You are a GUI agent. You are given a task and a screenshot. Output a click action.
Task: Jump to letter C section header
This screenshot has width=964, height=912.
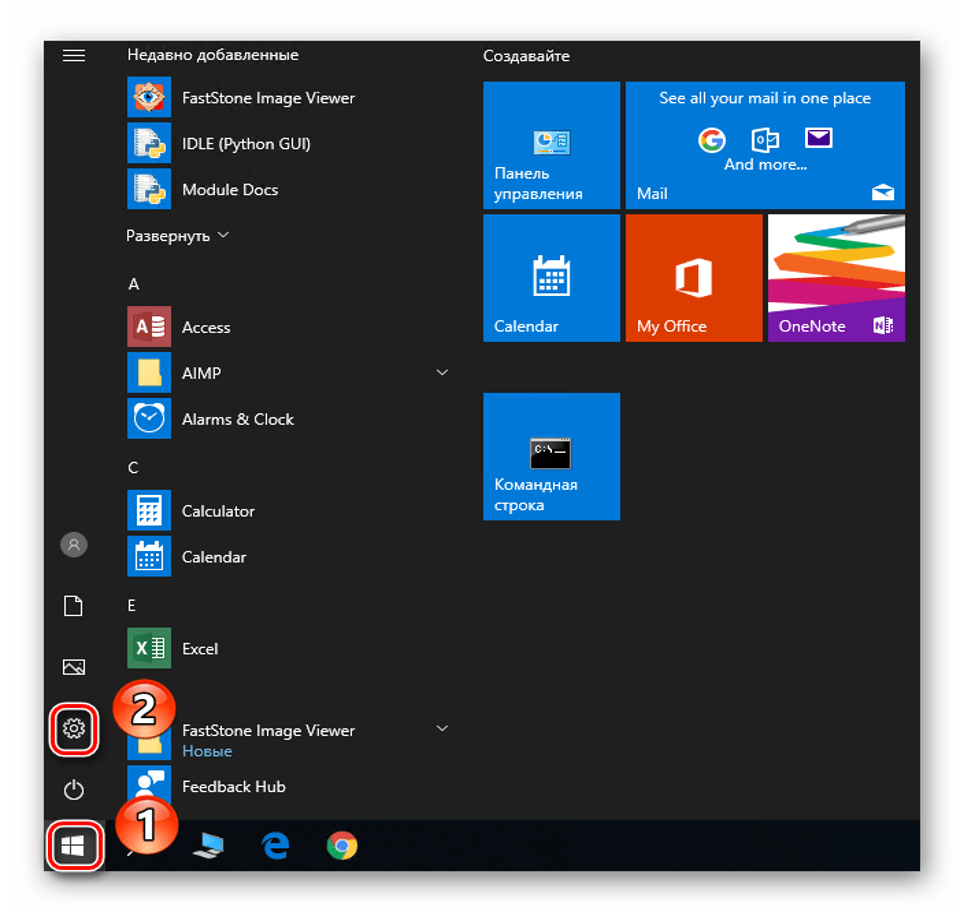[x=133, y=467]
